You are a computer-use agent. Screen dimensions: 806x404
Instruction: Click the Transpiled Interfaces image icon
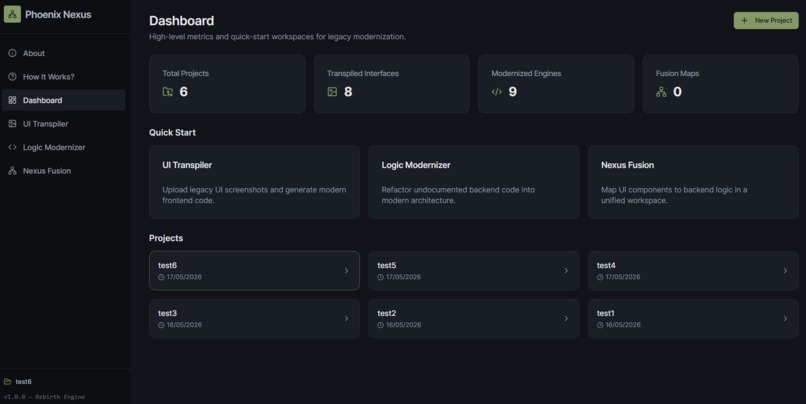(332, 91)
